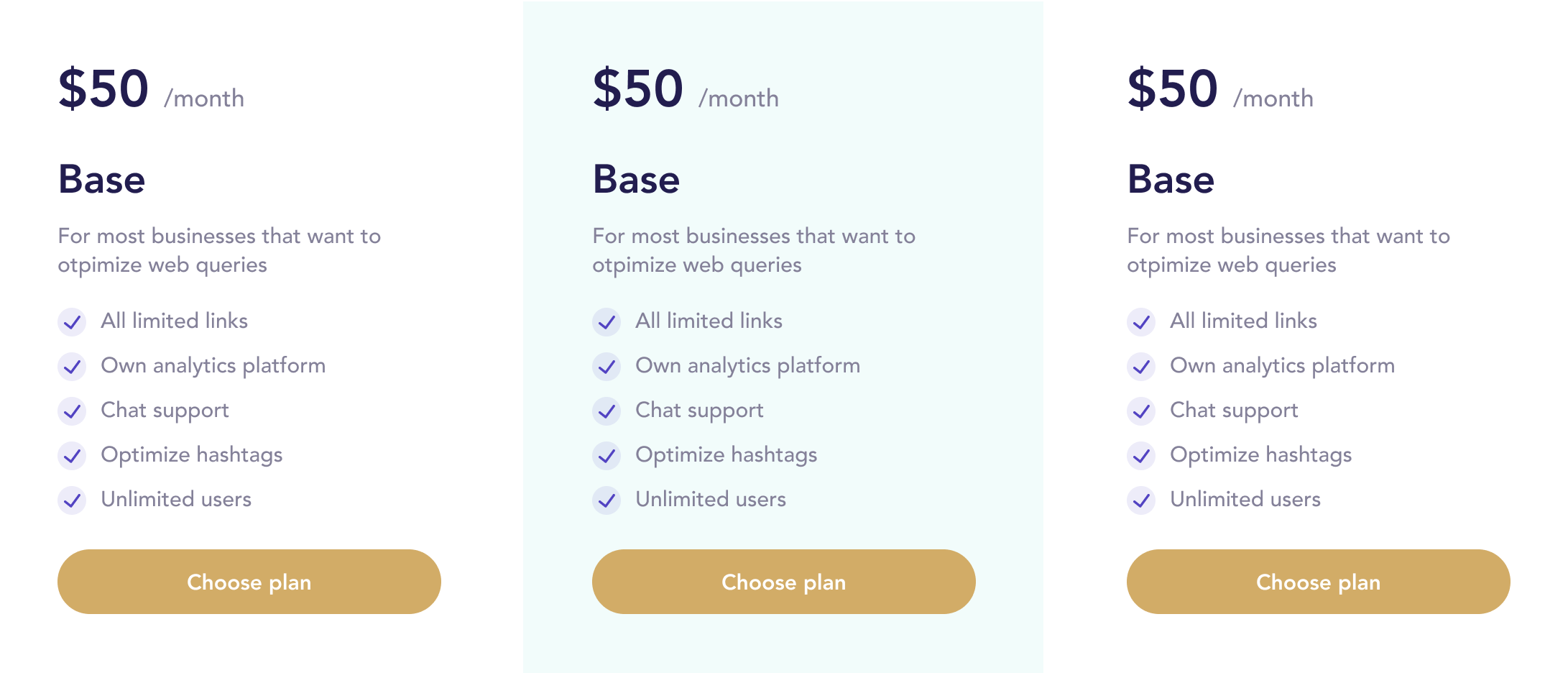The image size is (1568, 673).
Task: Click the $50 price in the left plan
Action: coord(103,89)
